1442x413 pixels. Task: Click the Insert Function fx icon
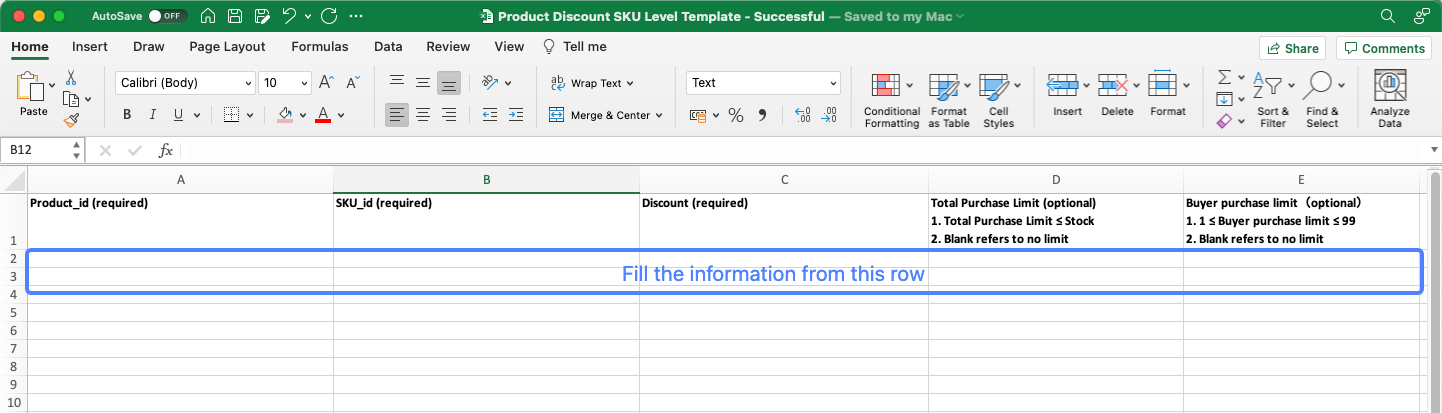point(166,150)
